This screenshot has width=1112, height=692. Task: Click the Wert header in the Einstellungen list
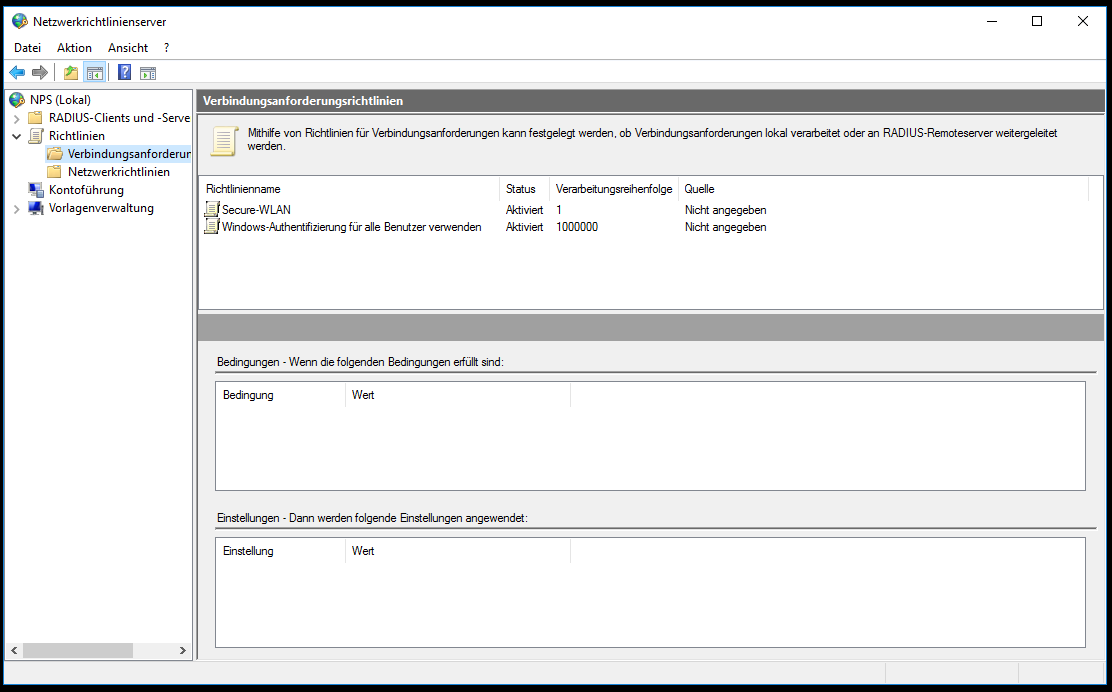(458, 551)
